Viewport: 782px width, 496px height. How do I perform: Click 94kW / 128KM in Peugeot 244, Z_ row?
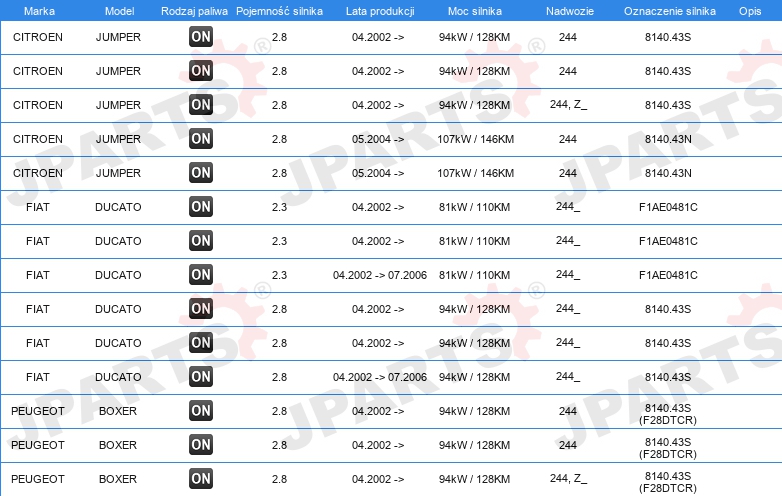[474, 479]
